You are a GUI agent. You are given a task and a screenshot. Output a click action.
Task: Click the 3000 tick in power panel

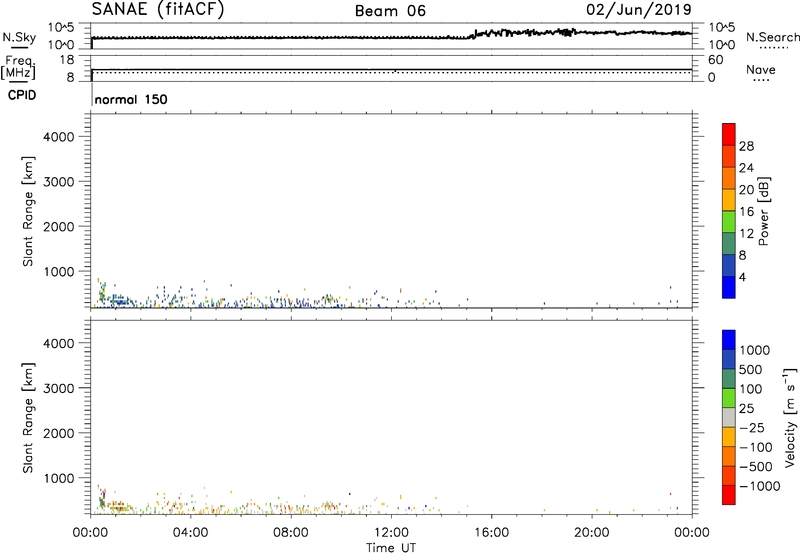(59, 182)
